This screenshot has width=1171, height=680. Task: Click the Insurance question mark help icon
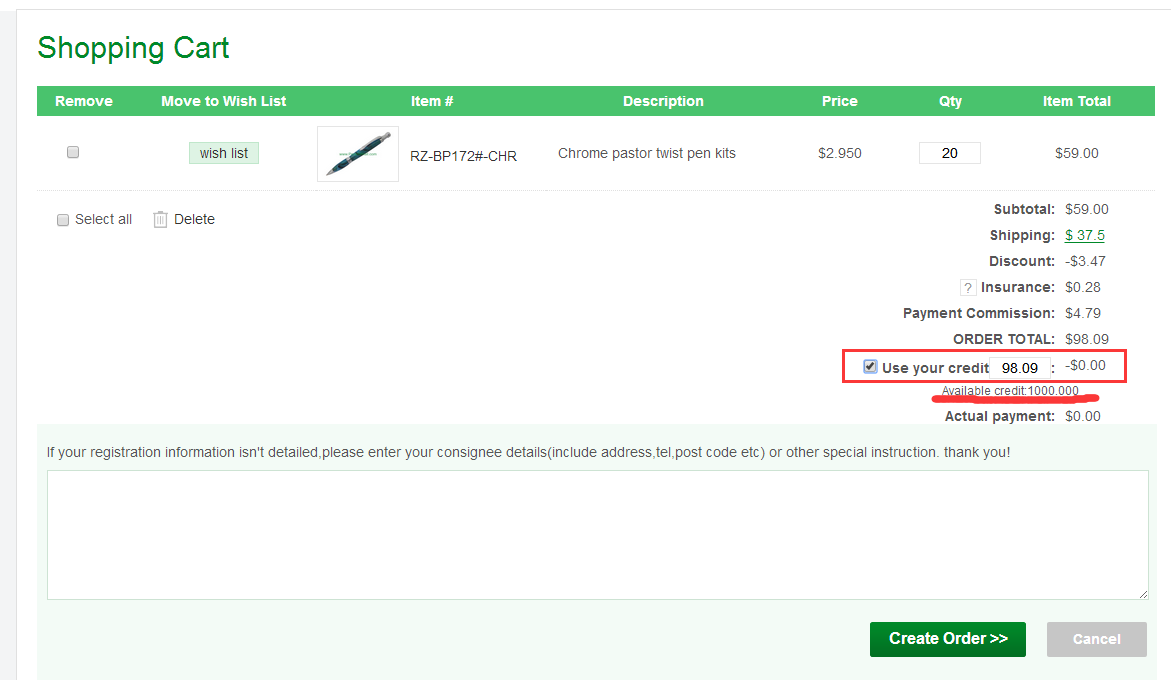[x=967, y=288]
